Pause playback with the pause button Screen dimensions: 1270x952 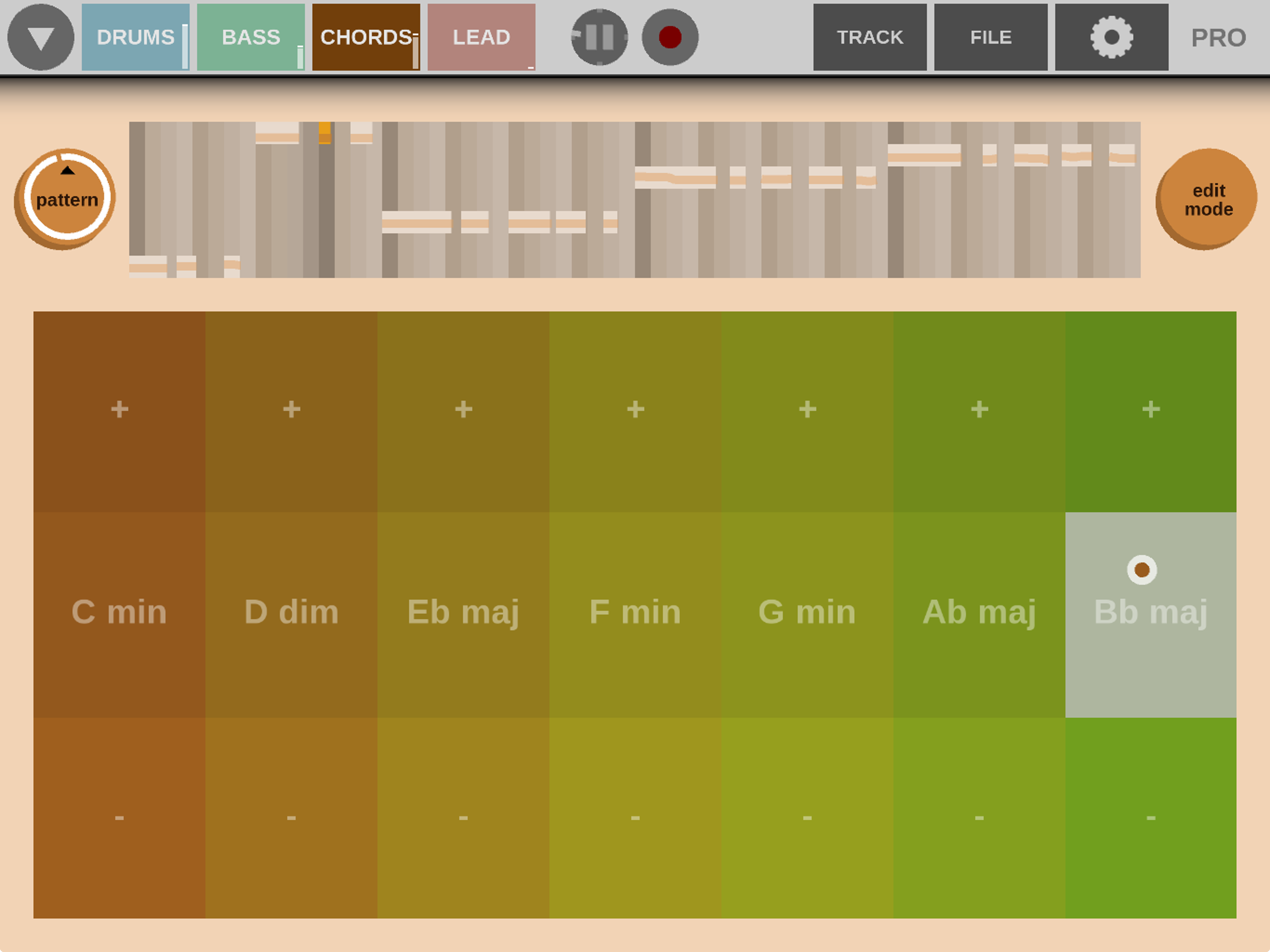coord(599,37)
